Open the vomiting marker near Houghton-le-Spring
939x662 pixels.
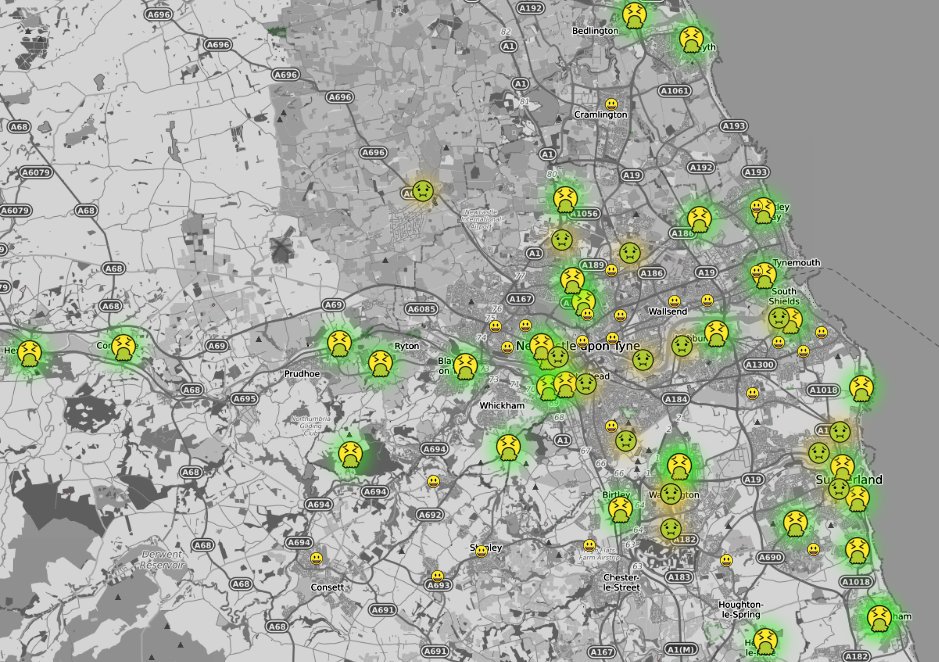pyautogui.click(x=765, y=641)
